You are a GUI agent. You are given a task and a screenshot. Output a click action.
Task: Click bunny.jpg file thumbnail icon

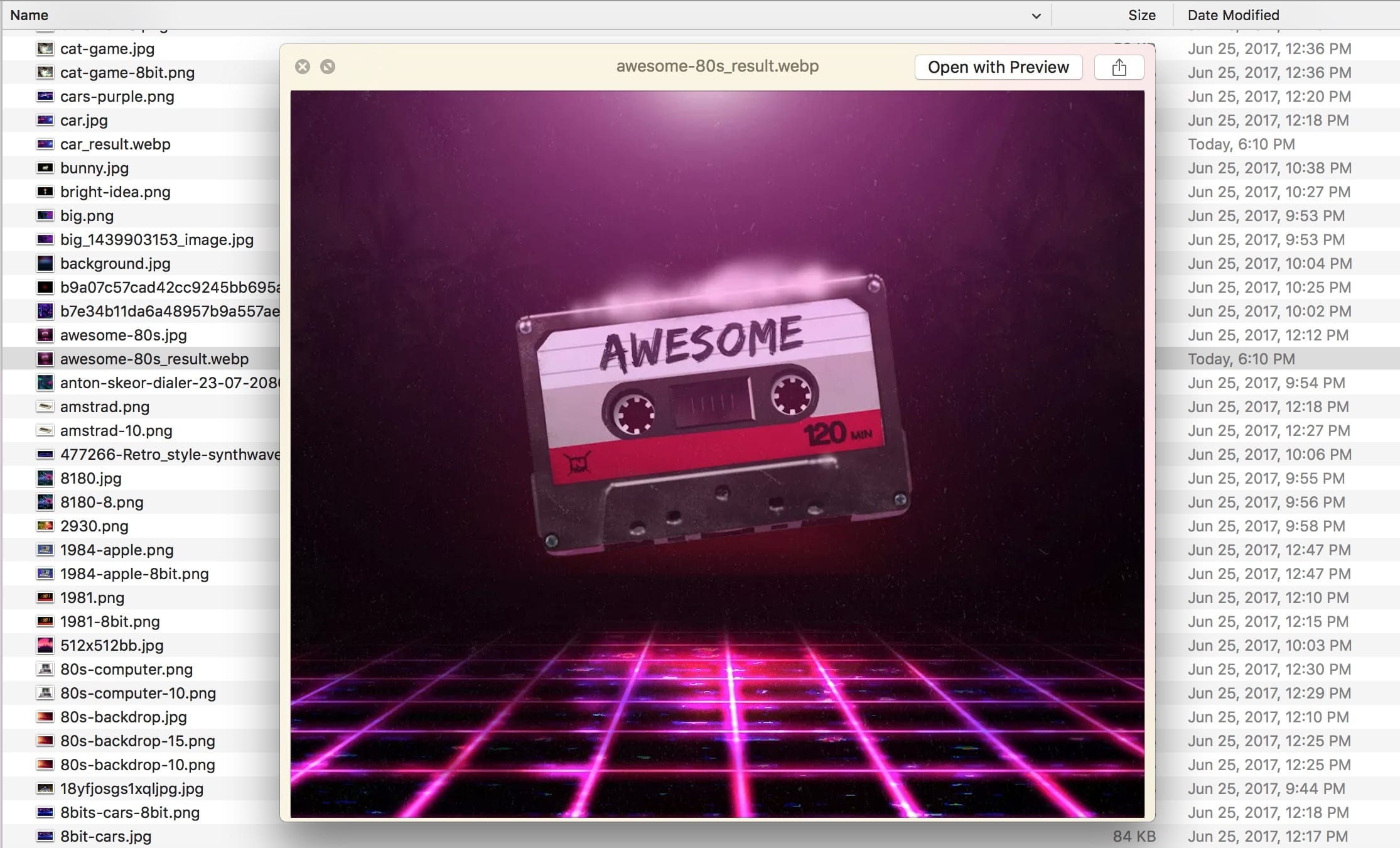(x=45, y=168)
